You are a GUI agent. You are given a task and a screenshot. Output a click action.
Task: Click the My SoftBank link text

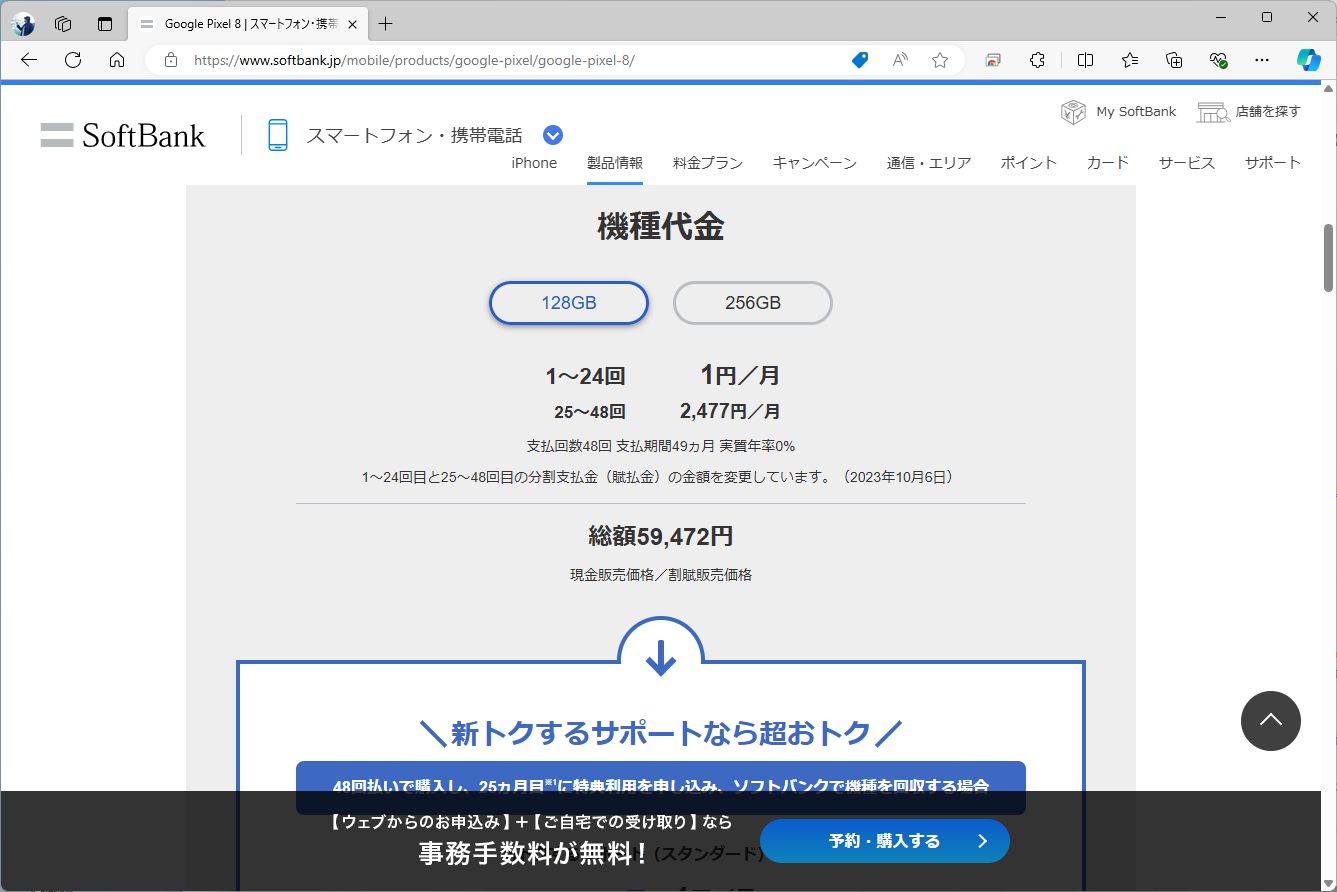pos(1136,112)
